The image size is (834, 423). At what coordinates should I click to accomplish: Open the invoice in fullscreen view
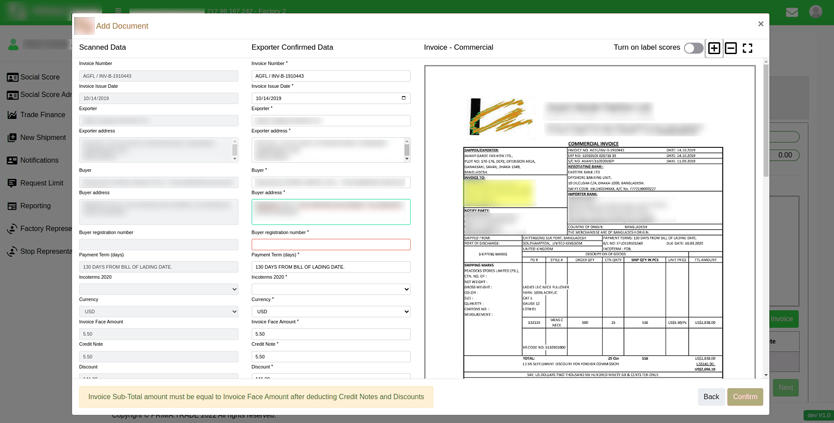[747, 48]
